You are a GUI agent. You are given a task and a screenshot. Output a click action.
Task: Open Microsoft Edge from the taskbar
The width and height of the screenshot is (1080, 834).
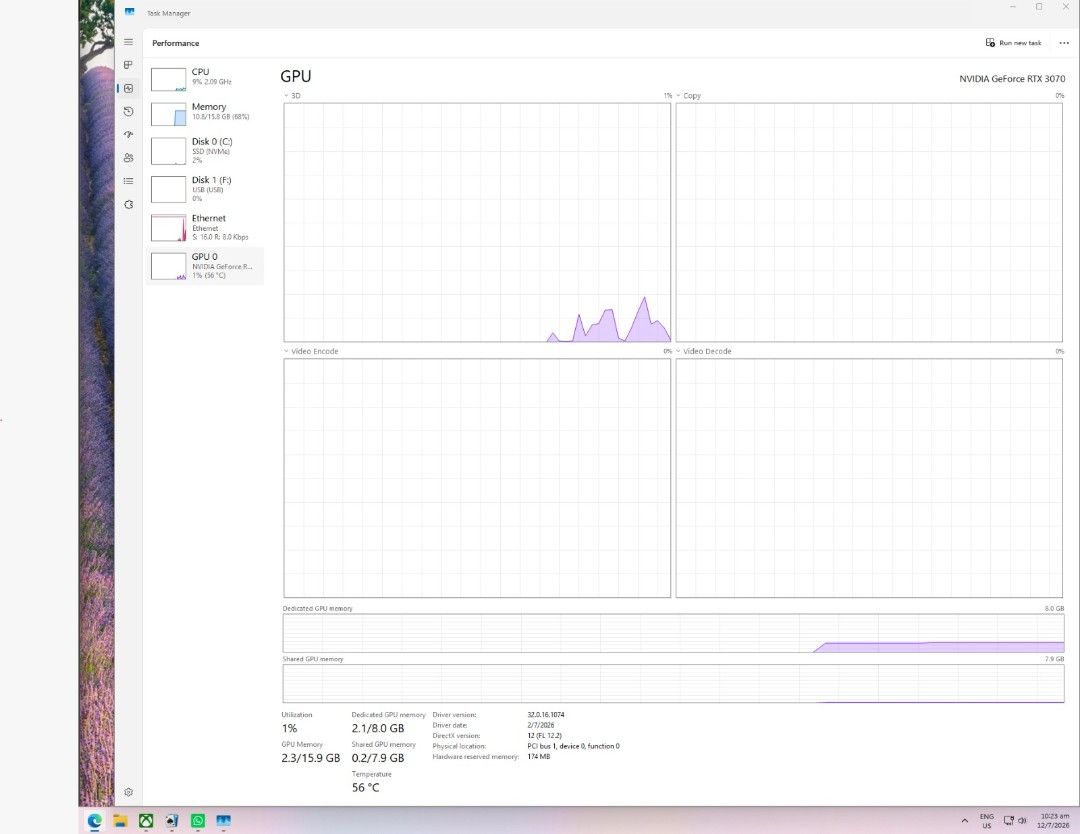94,820
